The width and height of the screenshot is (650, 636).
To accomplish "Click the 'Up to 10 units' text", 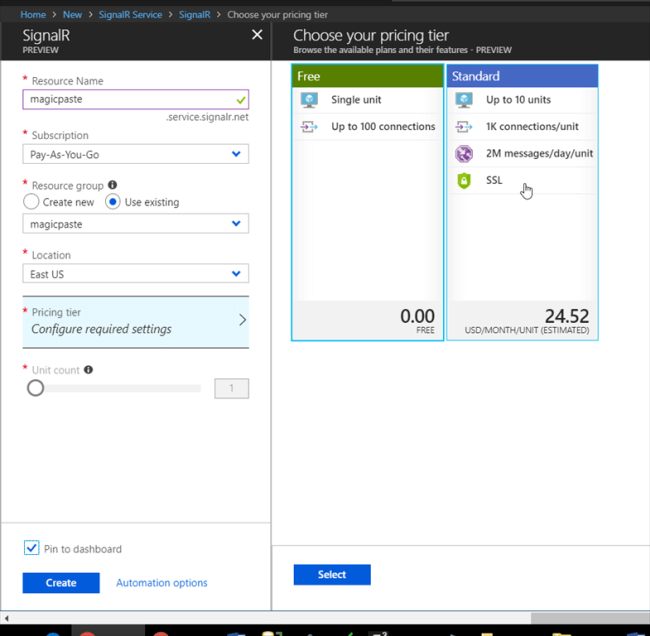I will (x=518, y=100).
